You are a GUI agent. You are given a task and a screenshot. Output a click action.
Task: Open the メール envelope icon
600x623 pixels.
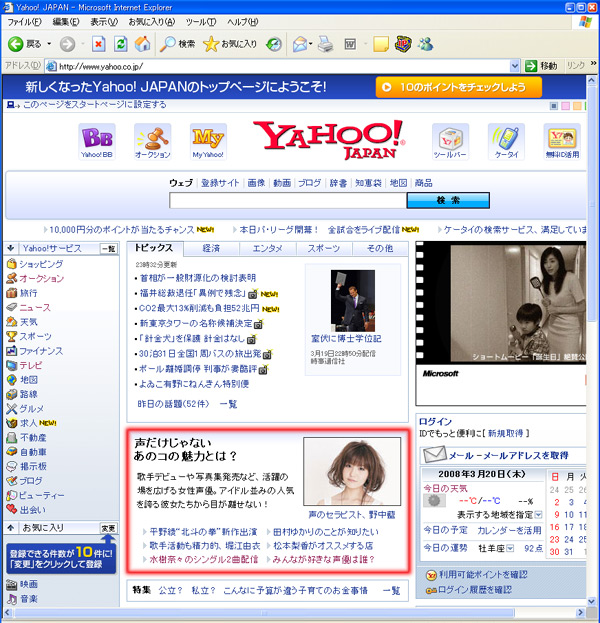[434, 455]
